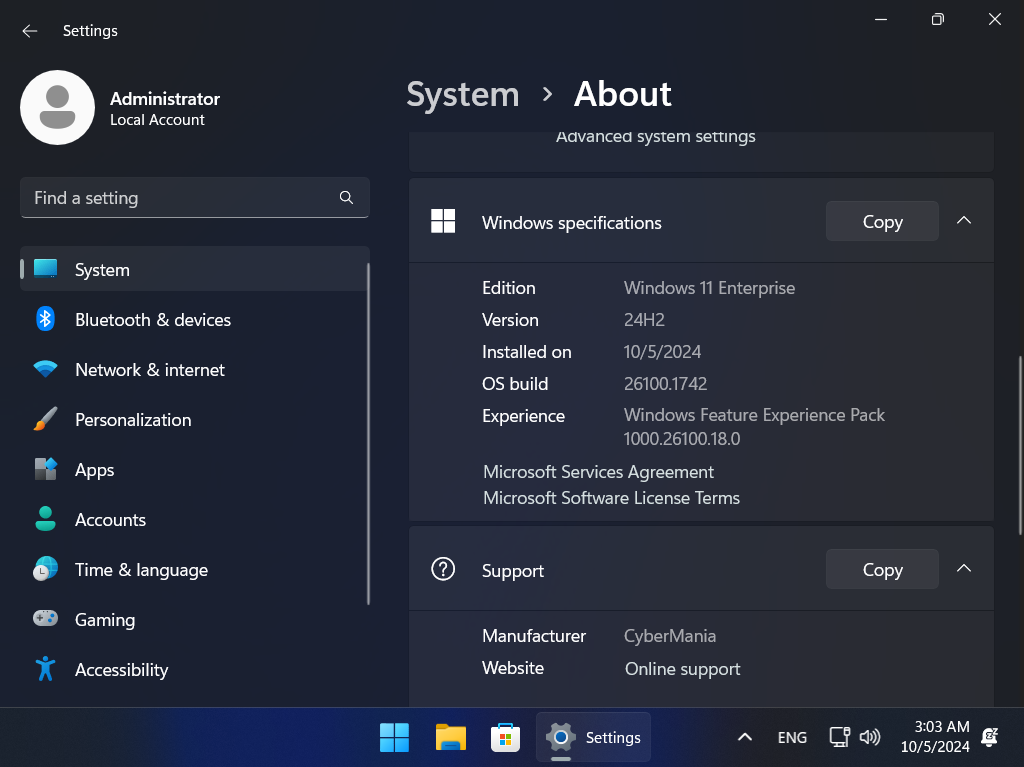The image size is (1024, 767).
Task: Open Advanced system settings
Action: point(656,137)
